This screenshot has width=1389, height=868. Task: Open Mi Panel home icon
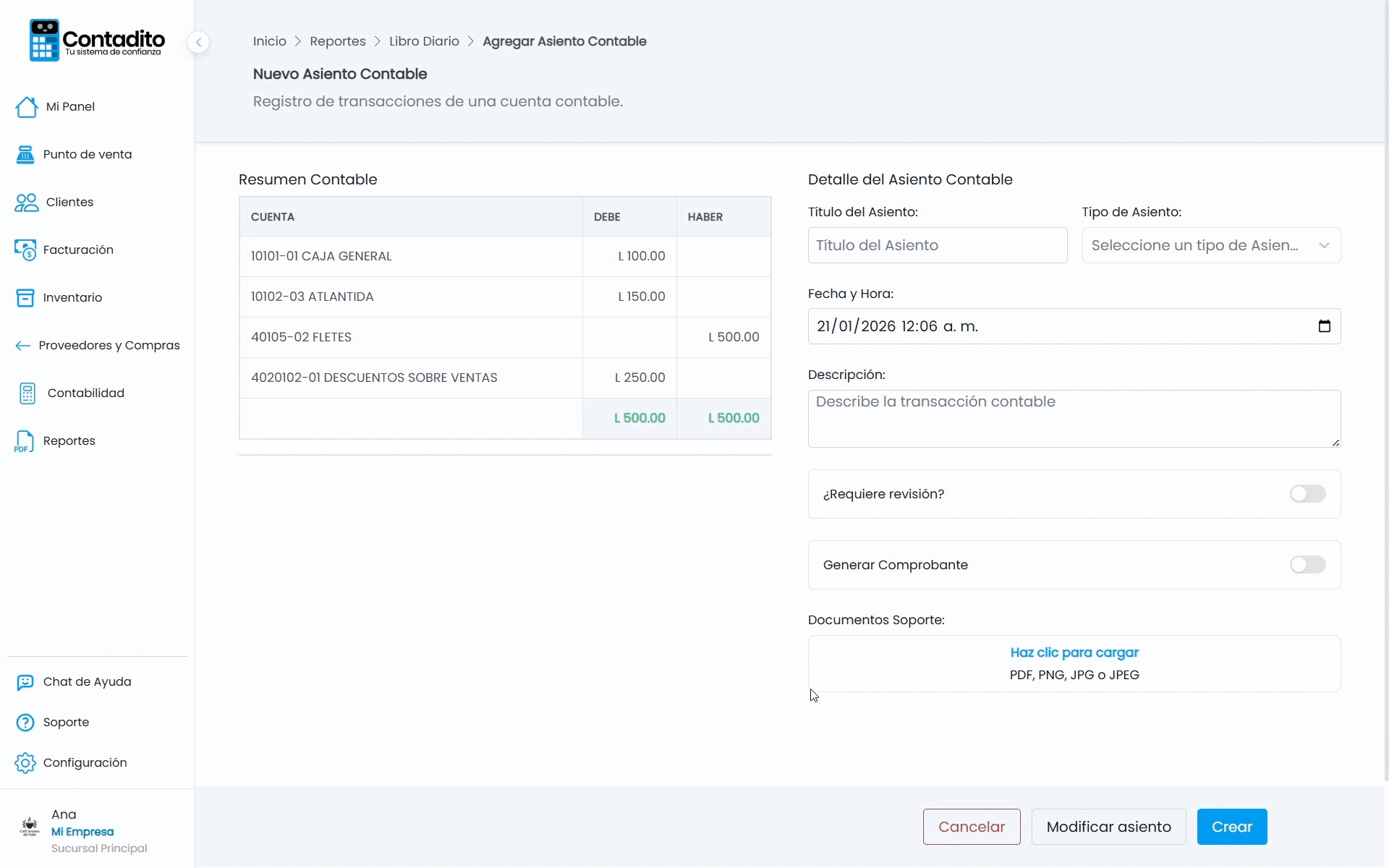click(x=27, y=106)
